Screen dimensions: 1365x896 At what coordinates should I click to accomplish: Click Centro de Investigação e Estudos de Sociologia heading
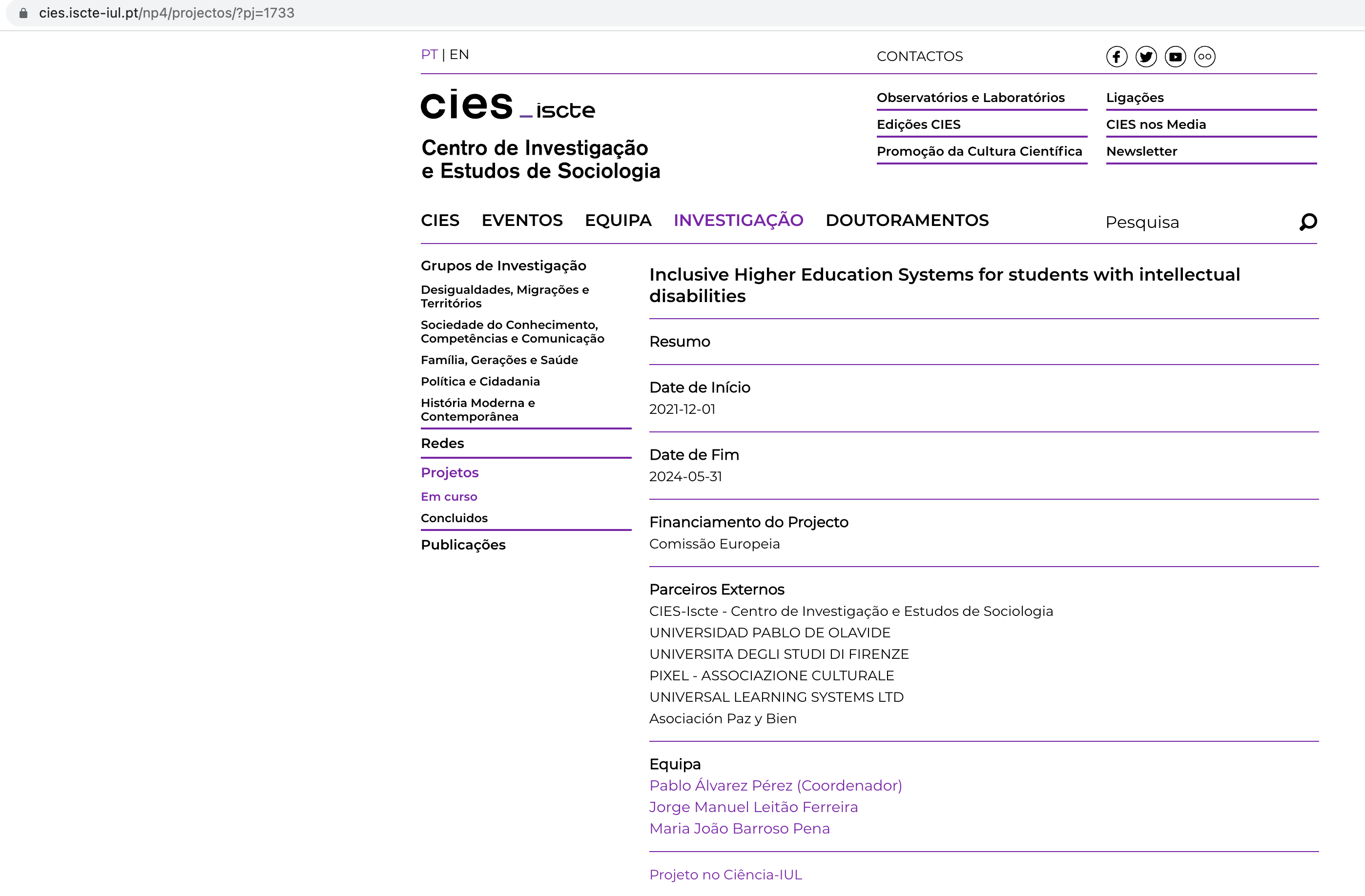(x=541, y=160)
